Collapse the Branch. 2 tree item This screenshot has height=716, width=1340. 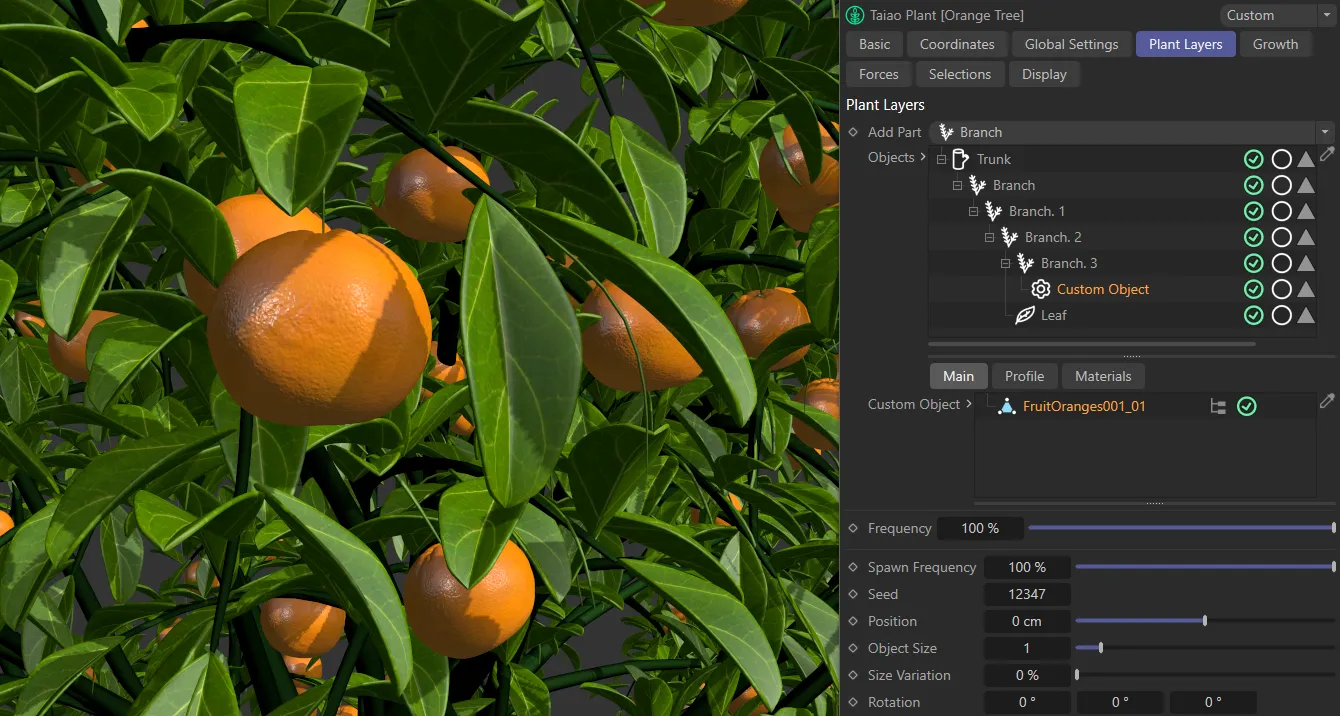click(989, 237)
